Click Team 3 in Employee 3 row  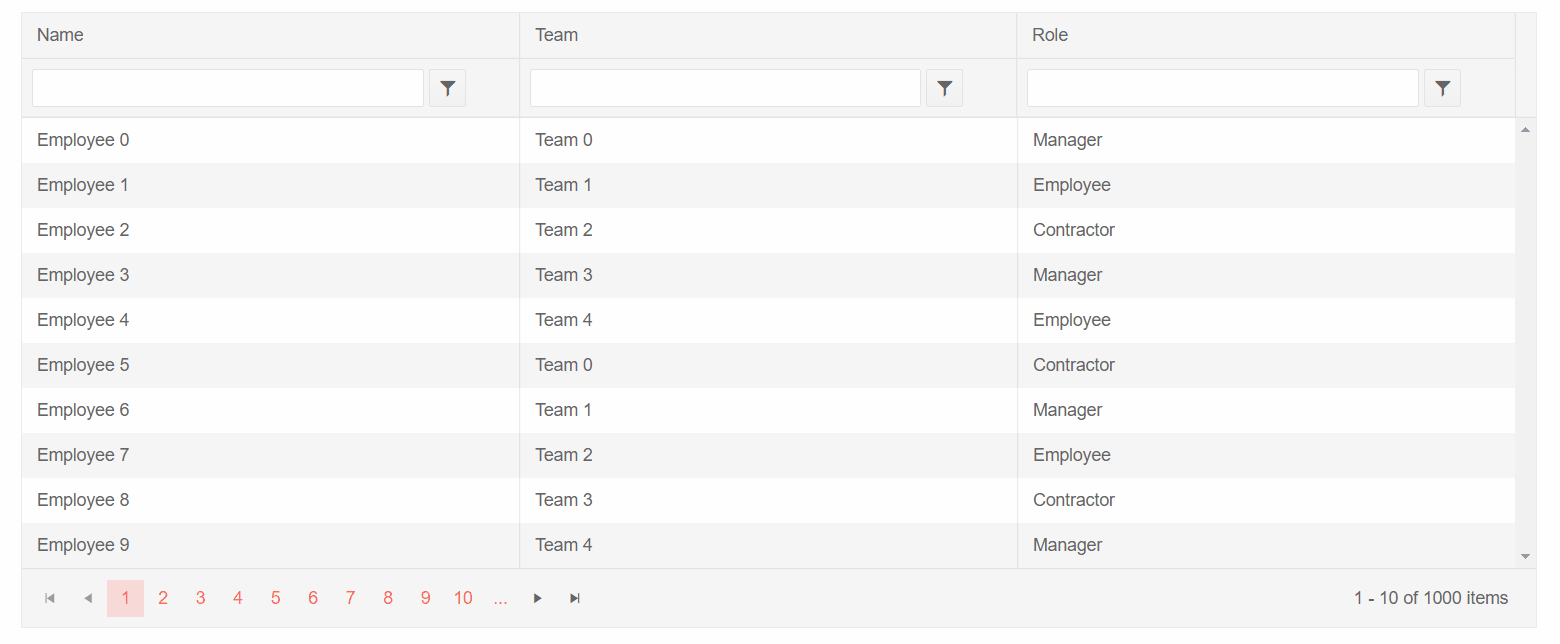(x=768, y=275)
